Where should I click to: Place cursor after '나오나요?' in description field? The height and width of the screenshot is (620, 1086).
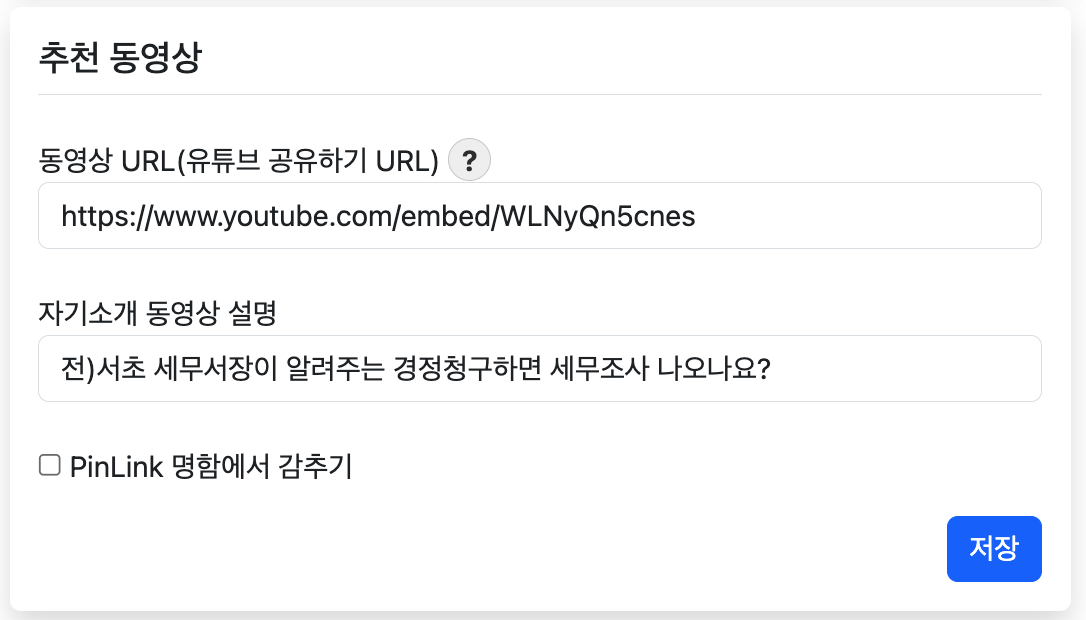click(771, 369)
